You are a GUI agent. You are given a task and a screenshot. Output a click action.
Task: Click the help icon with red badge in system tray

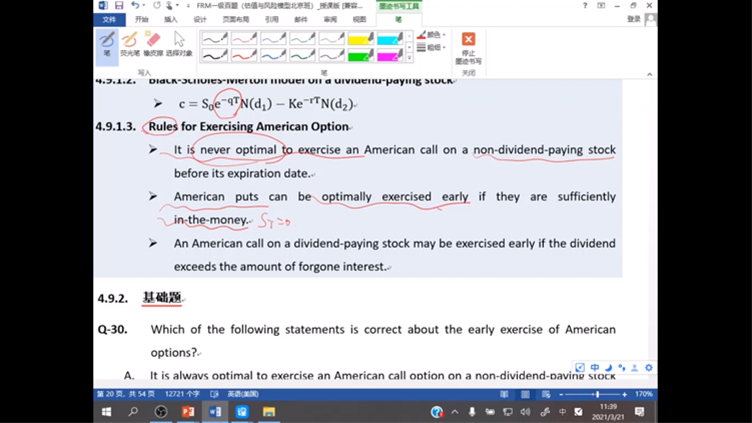click(436, 411)
